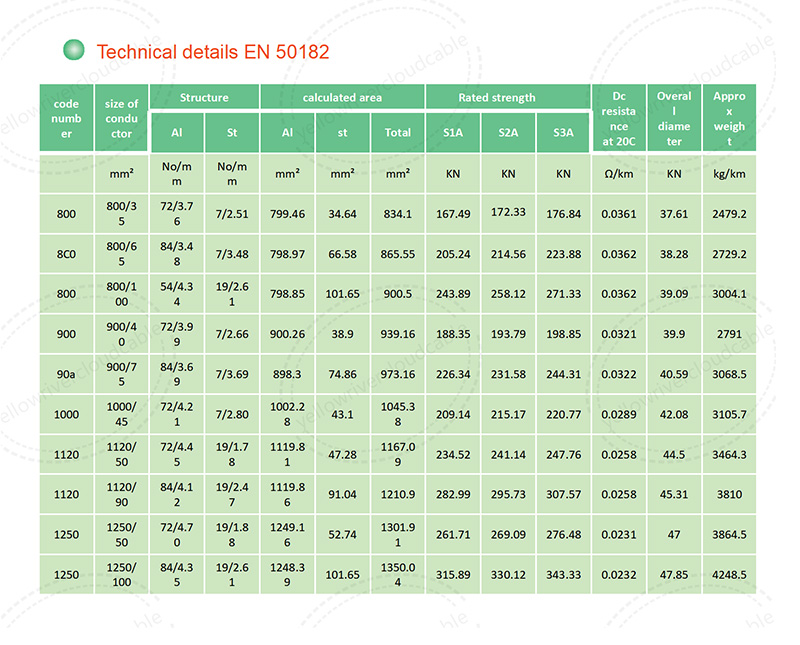Image resolution: width=800 pixels, height=645 pixels.
Task: Select the cell showing 834.1
Action: [x=397, y=214]
